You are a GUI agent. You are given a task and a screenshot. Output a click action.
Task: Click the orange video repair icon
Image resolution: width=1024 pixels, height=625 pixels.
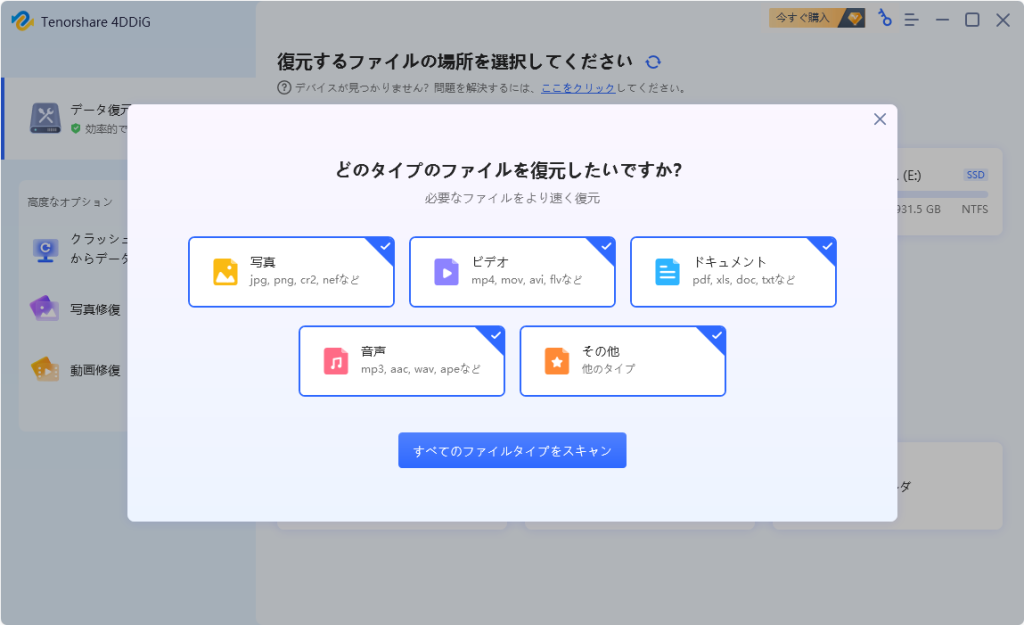pyautogui.click(x=45, y=369)
